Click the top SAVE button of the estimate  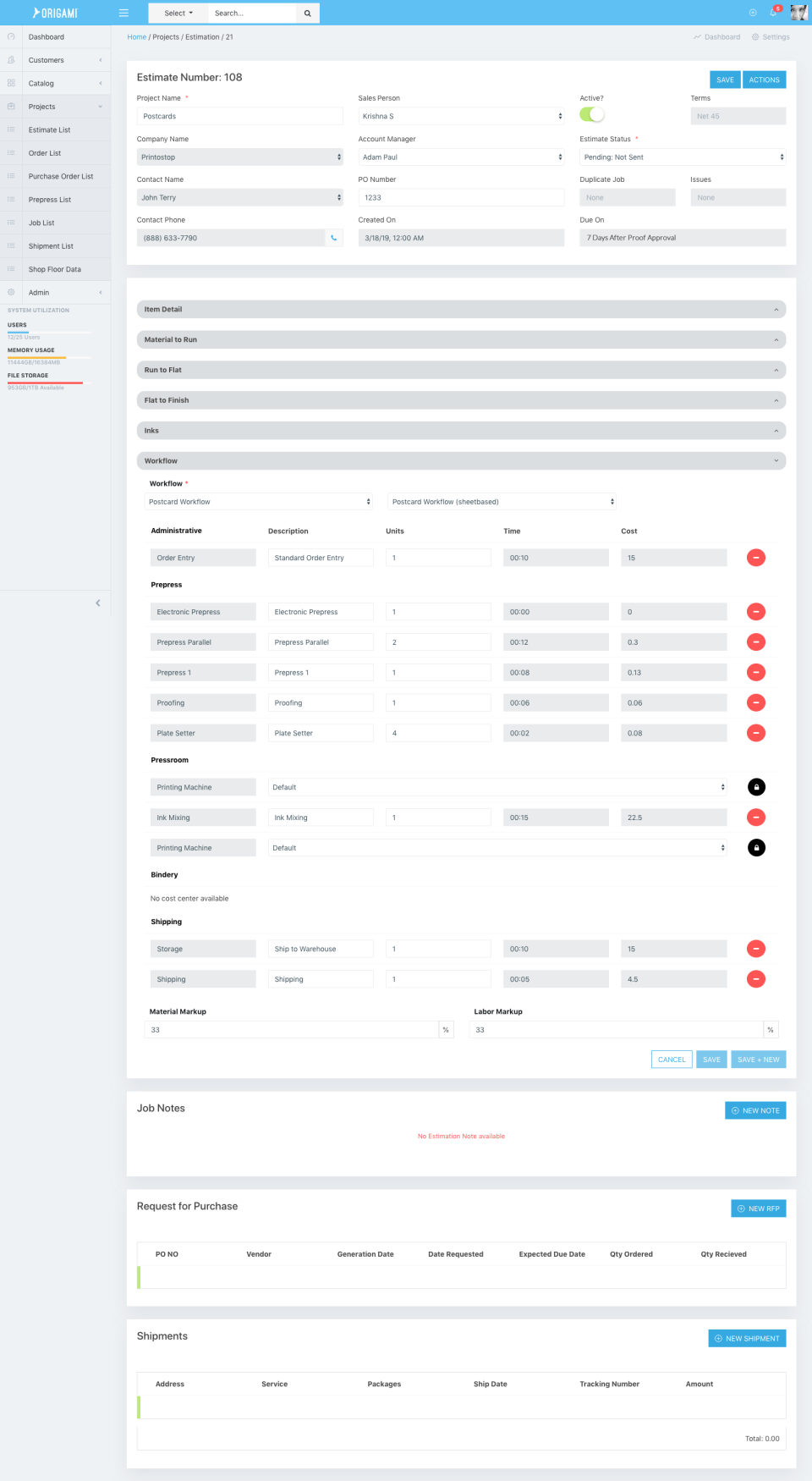pyautogui.click(x=725, y=80)
